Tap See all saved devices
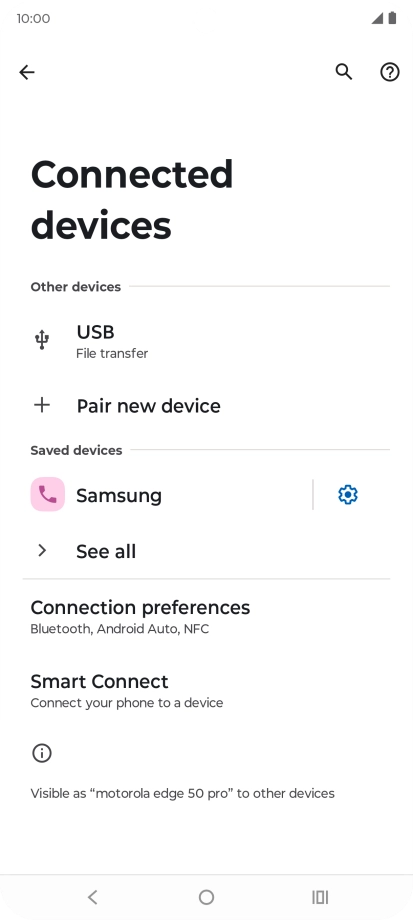 pyautogui.click(x=206, y=551)
